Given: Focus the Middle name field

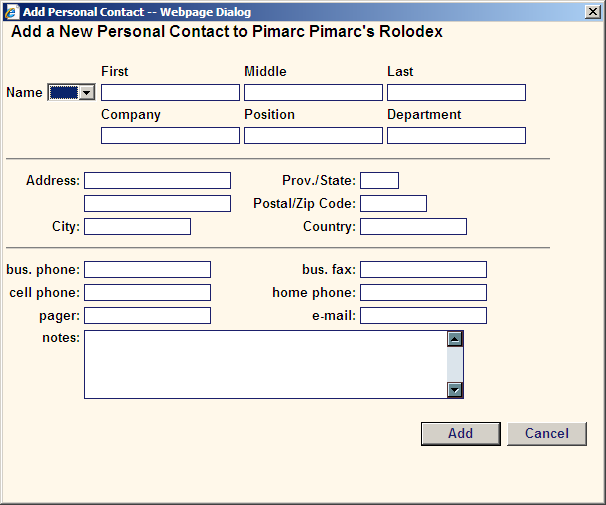Looking at the screenshot, I should click(313, 93).
